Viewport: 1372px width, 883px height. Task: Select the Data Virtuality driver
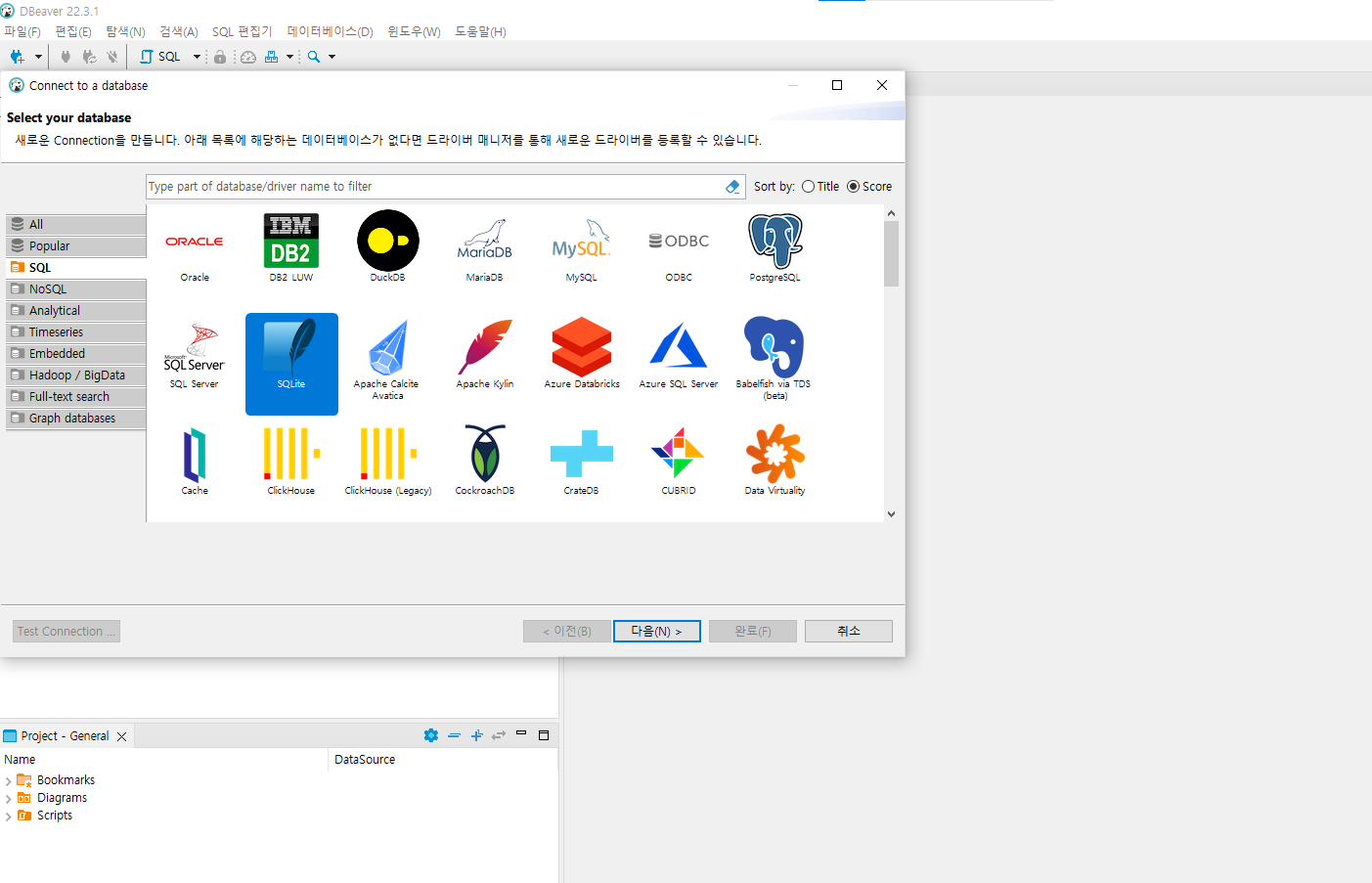pos(775,462)
